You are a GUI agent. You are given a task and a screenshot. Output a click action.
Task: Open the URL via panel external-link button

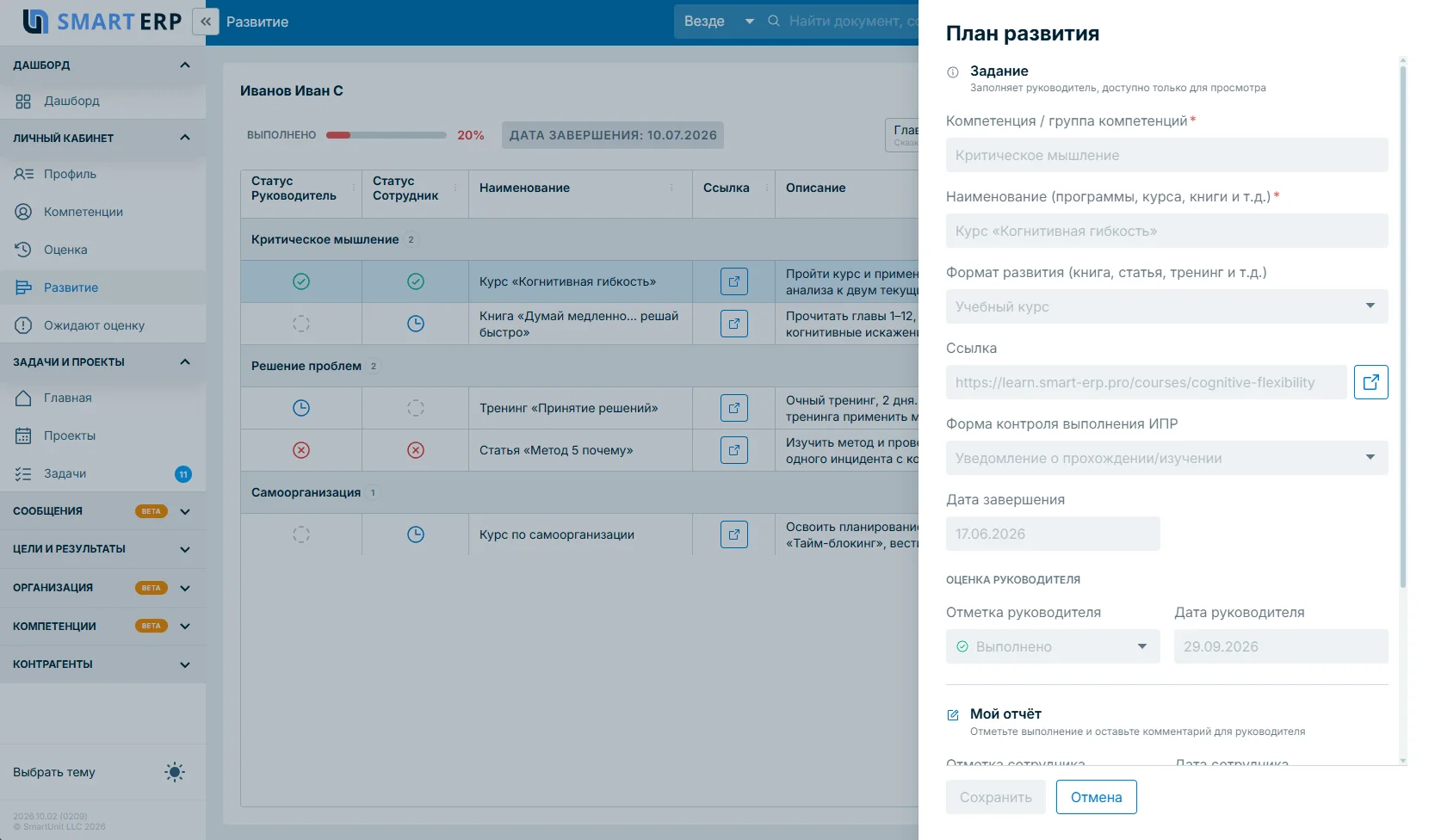click(1371, 382)
